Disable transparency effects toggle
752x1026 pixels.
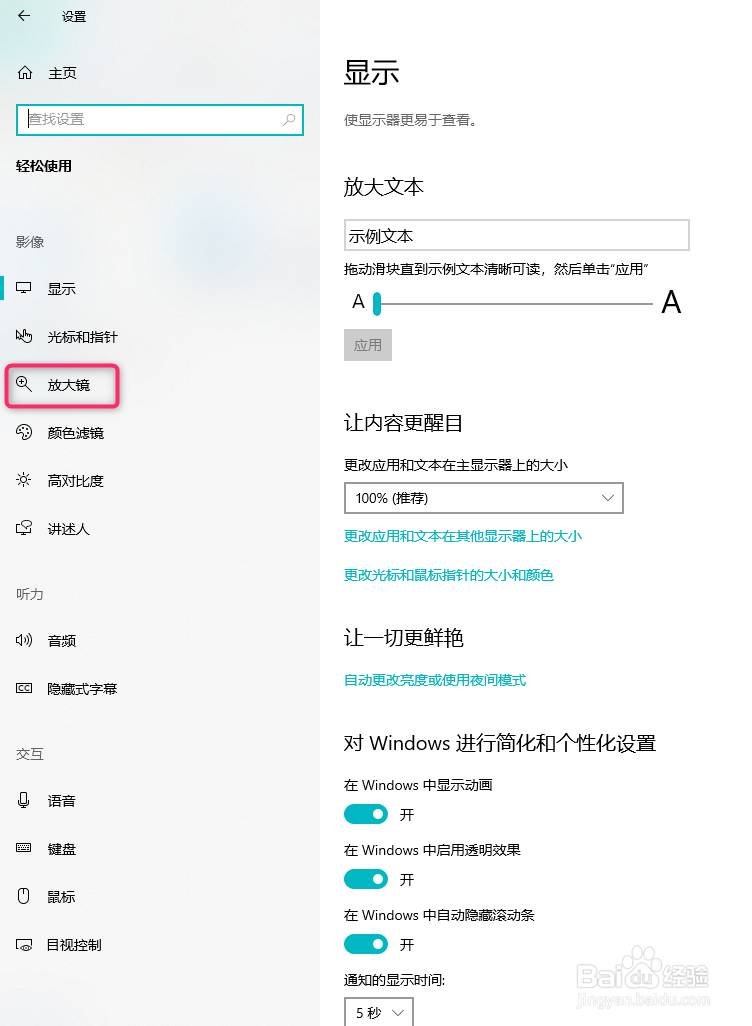coord(366,879)
